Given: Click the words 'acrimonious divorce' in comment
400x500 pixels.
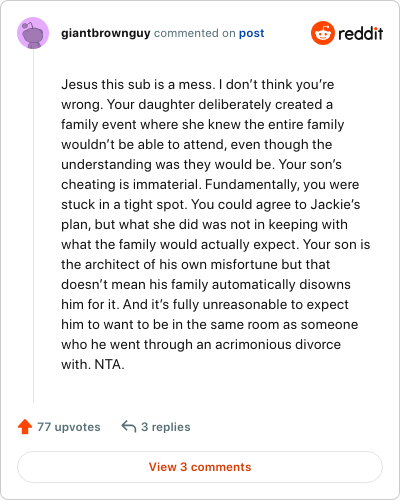Looking at the screenshot, I should click(x=278, y=344).
